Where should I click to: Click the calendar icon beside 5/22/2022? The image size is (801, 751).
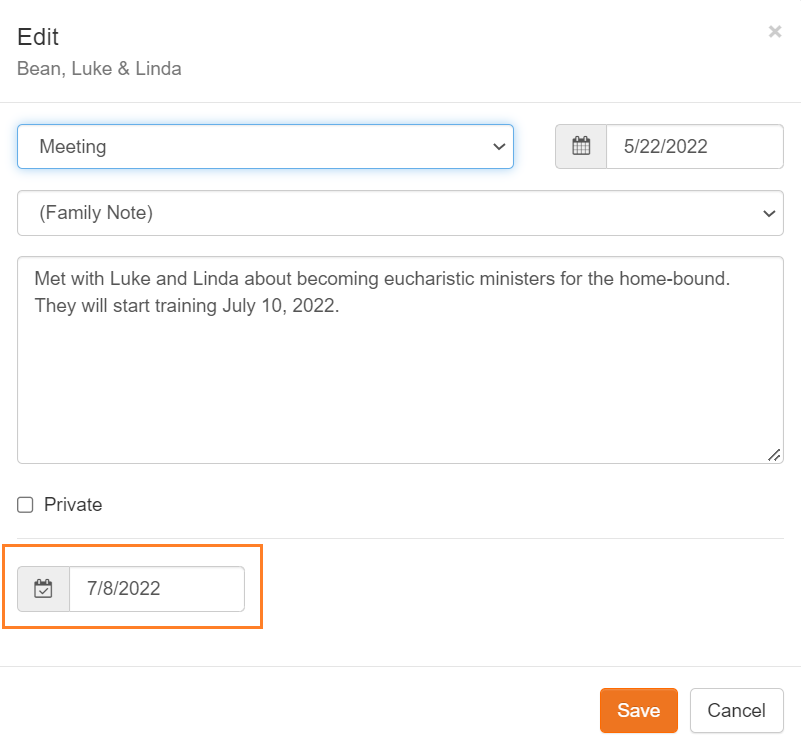click(x=581, y=146)
